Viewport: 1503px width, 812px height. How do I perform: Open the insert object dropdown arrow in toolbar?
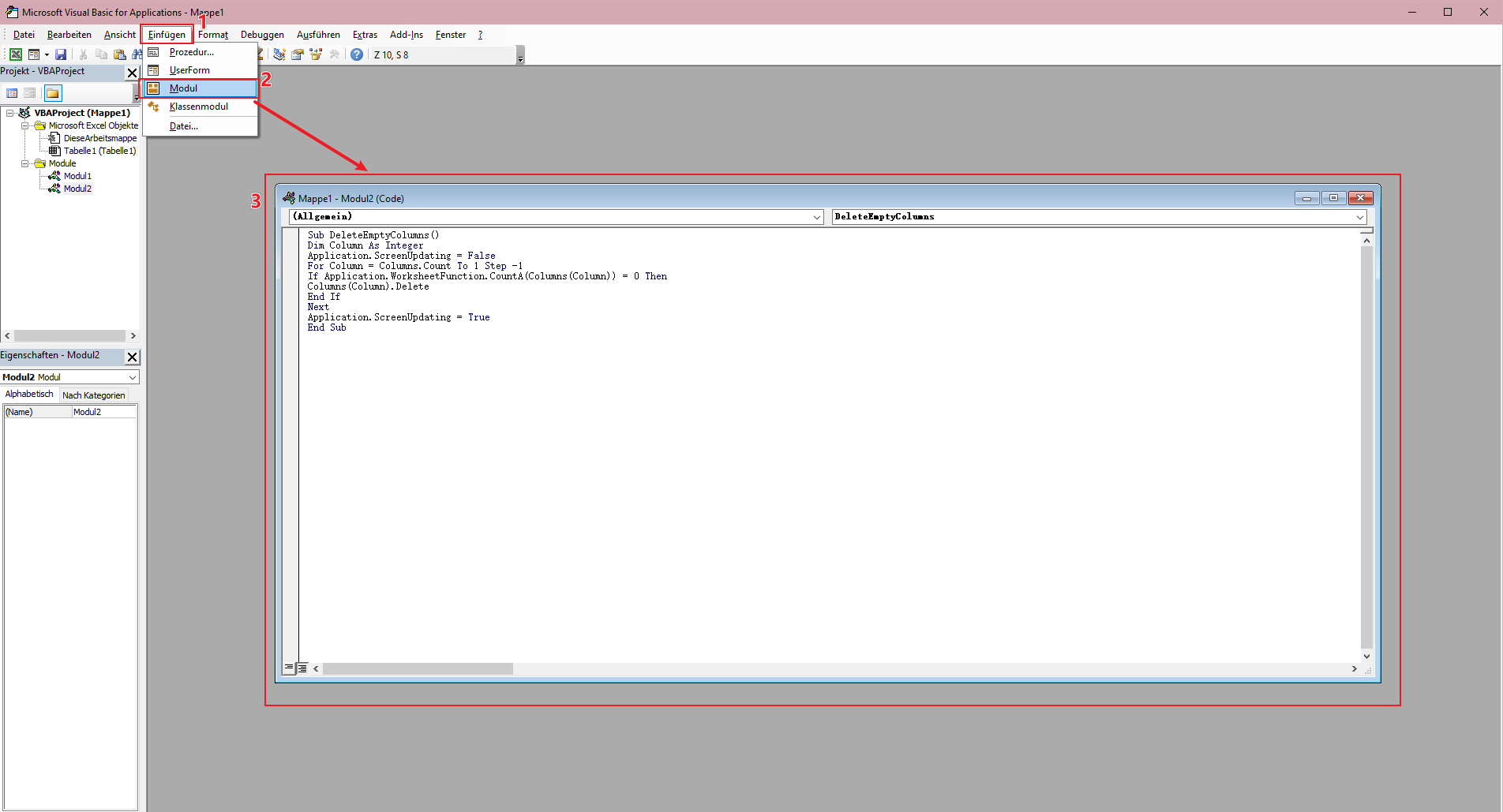47,54
